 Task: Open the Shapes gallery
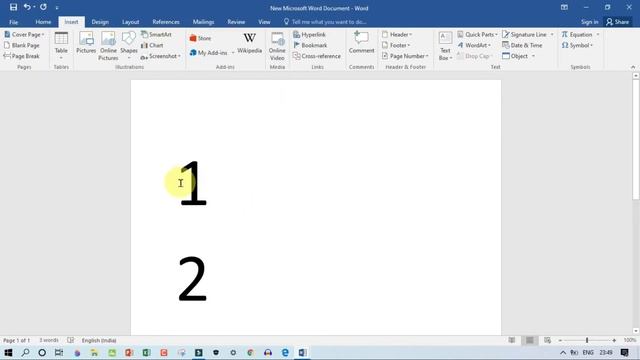[x=129, y=45]
